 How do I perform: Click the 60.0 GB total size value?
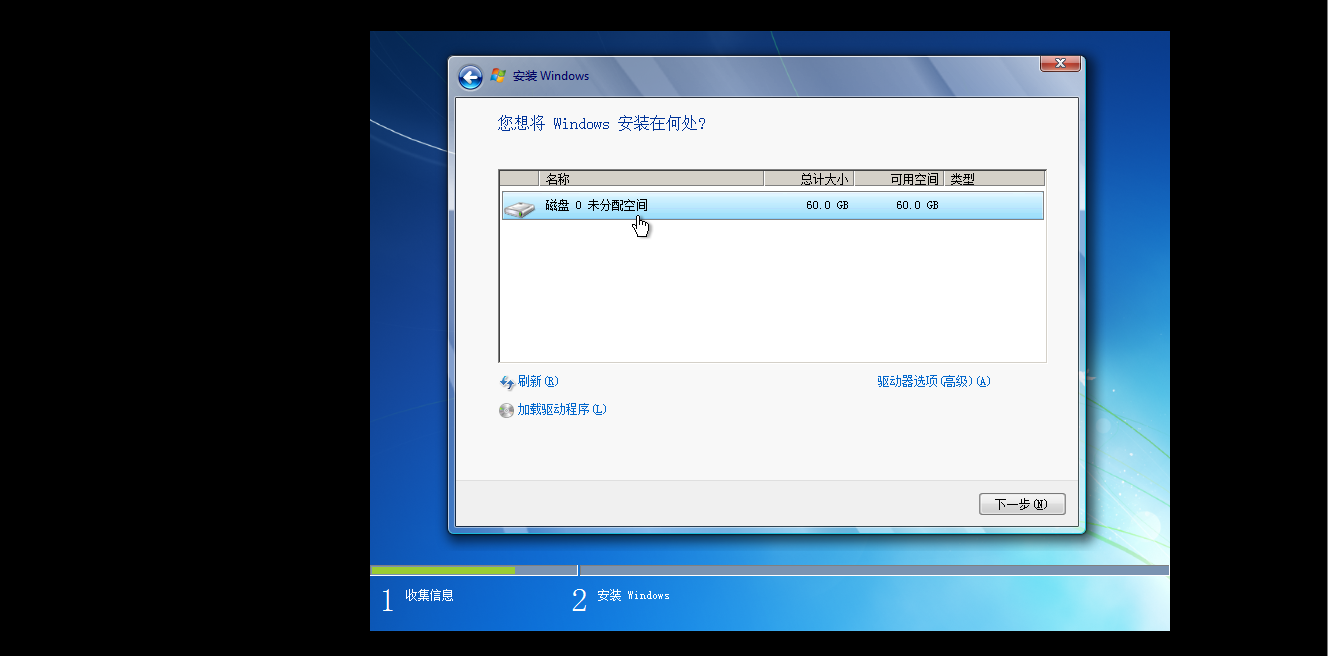coord(827,206)
